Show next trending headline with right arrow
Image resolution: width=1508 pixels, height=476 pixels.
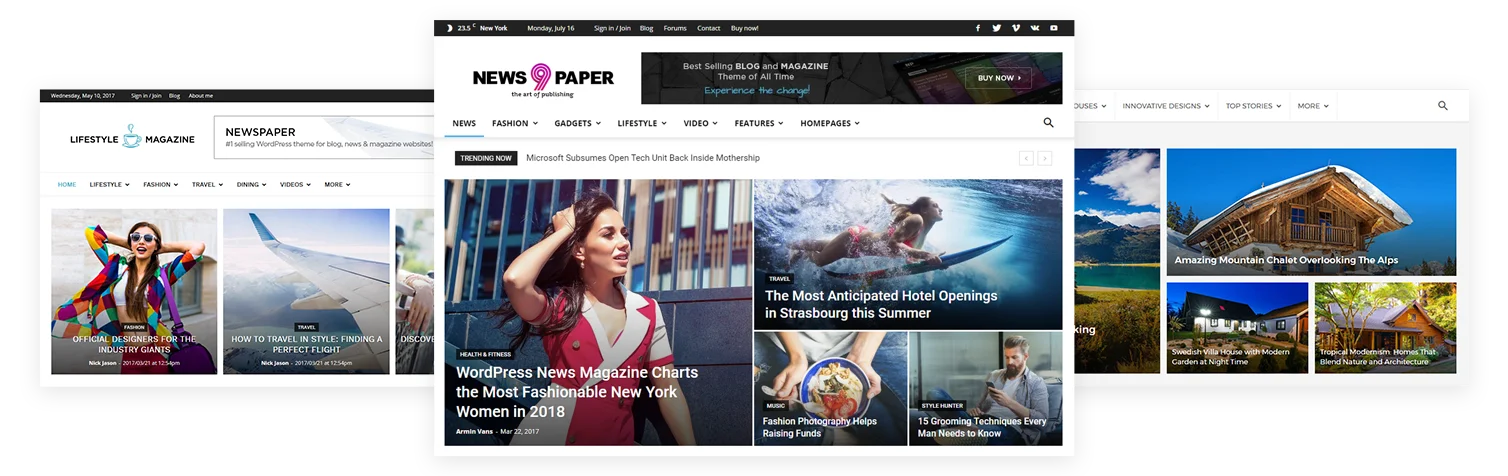[x=1045, y=158]
